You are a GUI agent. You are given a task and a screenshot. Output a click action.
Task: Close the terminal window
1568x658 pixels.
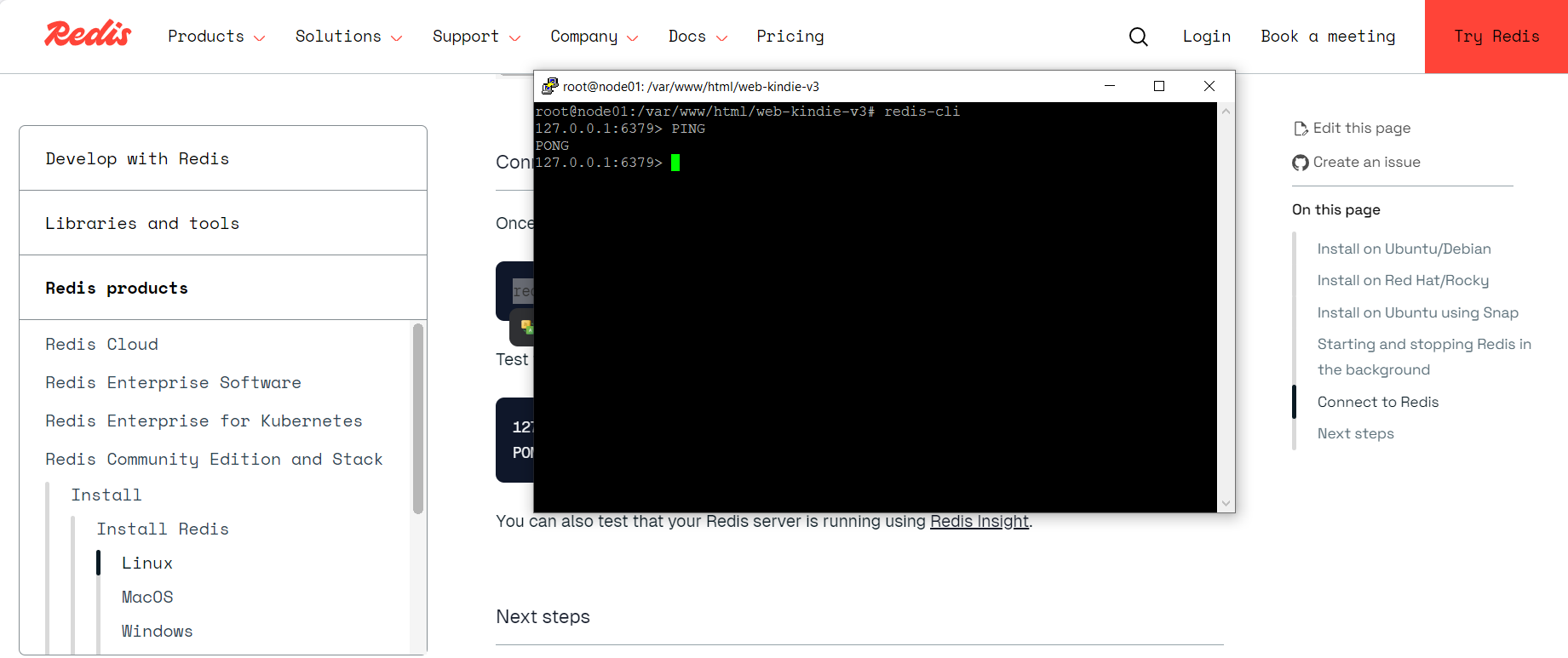[x=1209, y=86]
